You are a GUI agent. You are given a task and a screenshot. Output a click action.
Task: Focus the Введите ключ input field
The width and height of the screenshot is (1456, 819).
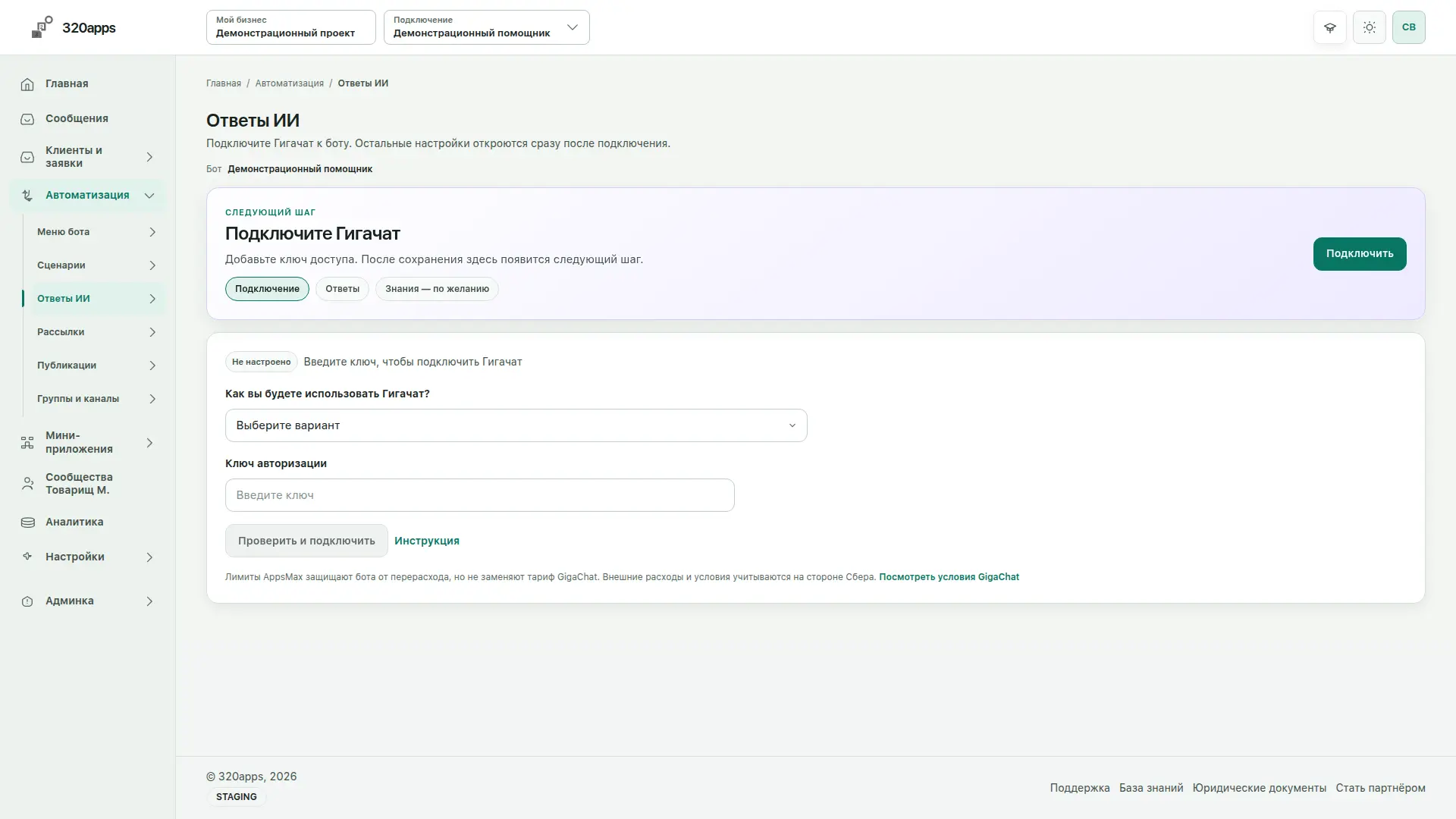click(479, 495)
